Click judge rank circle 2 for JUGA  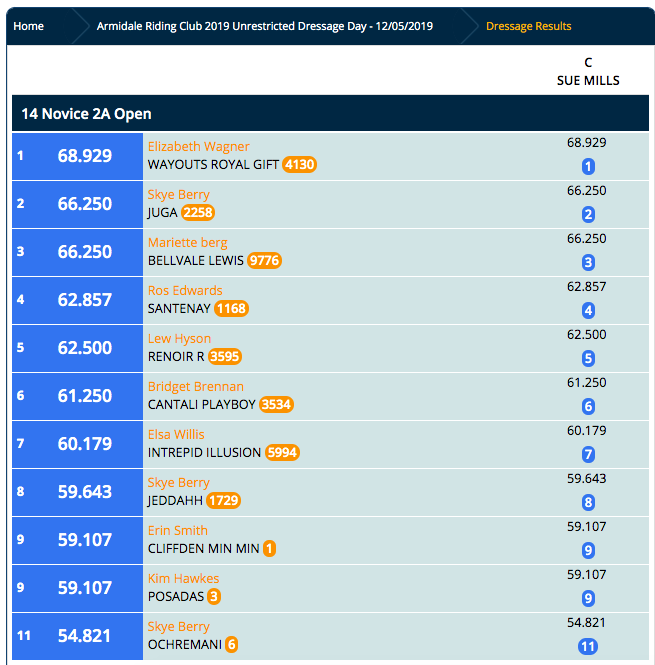pyautogui.click(x=588, y=215)
